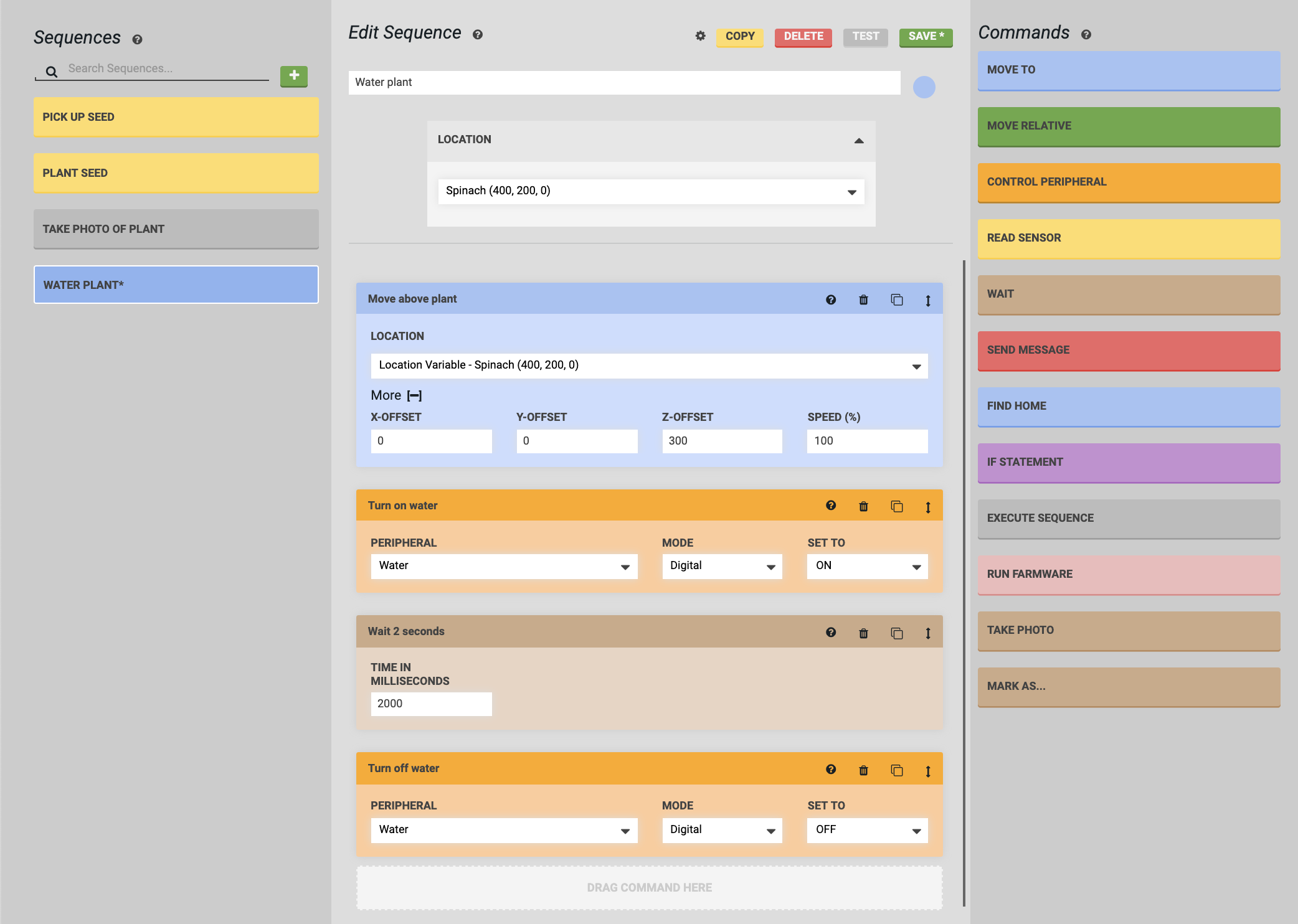Select Take Photo of Plant sequence
Viewport: 1298px width, 924px height.
click(x=176, y=229)
